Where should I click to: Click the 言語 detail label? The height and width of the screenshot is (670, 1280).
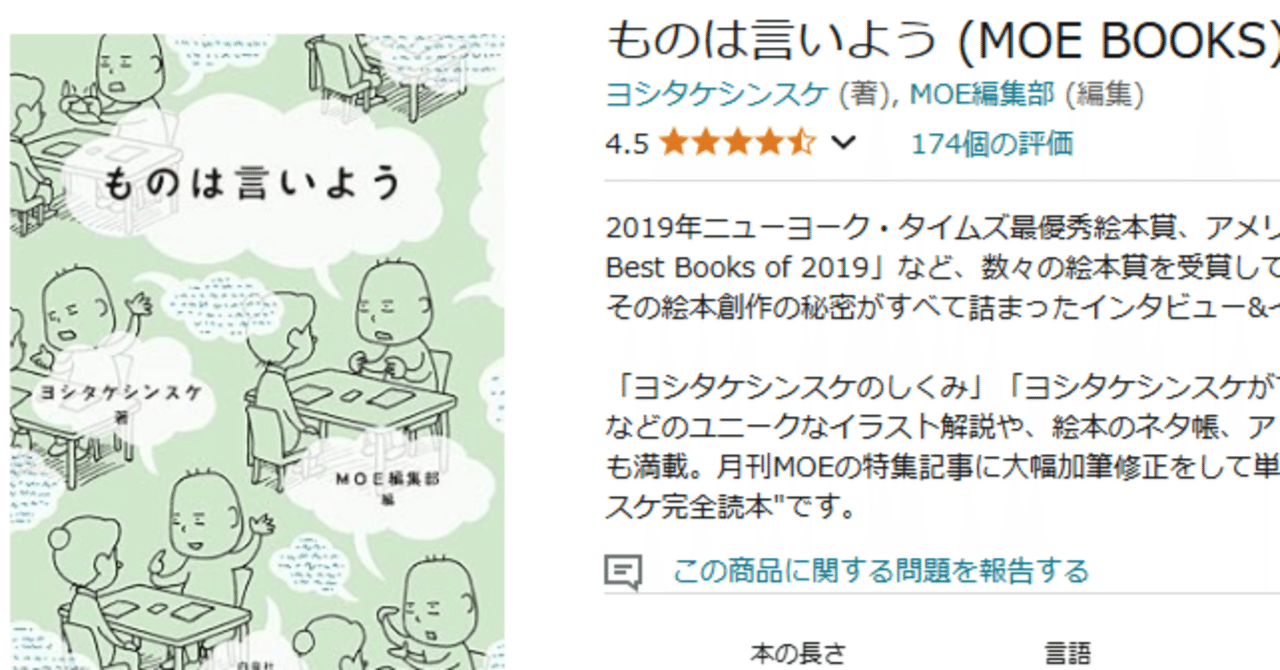[x=1068, y=654]
